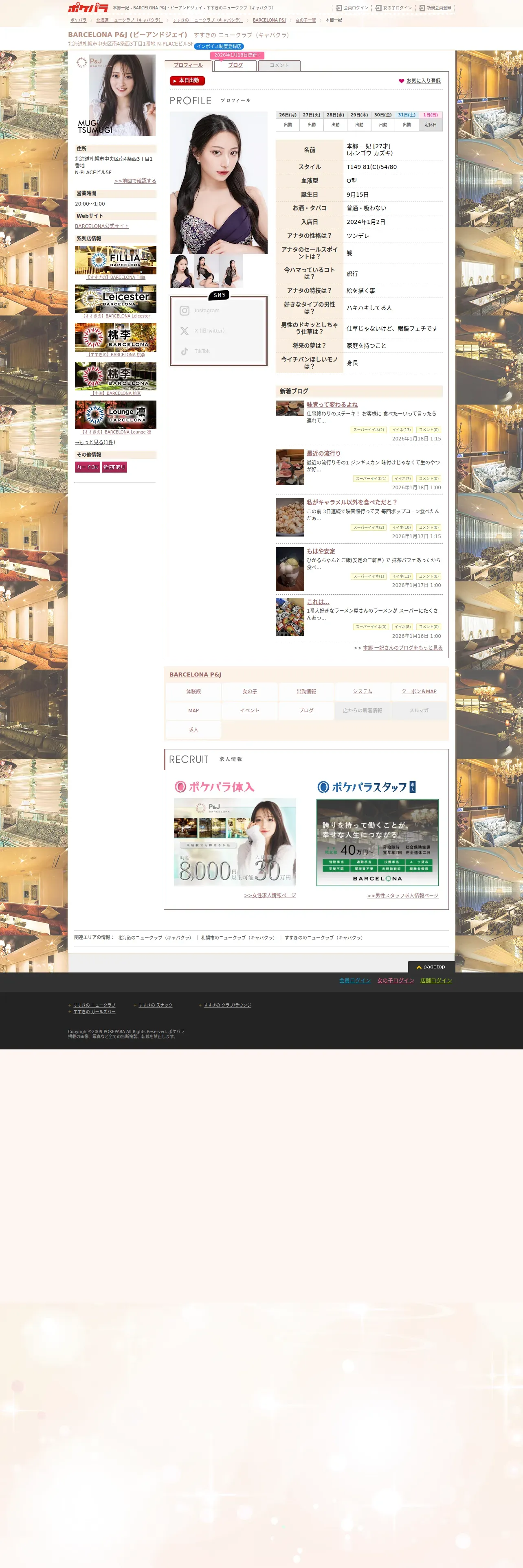This screenshot has width=523, height=1568.
Task: Open blog post これは...
Action: 318,601
